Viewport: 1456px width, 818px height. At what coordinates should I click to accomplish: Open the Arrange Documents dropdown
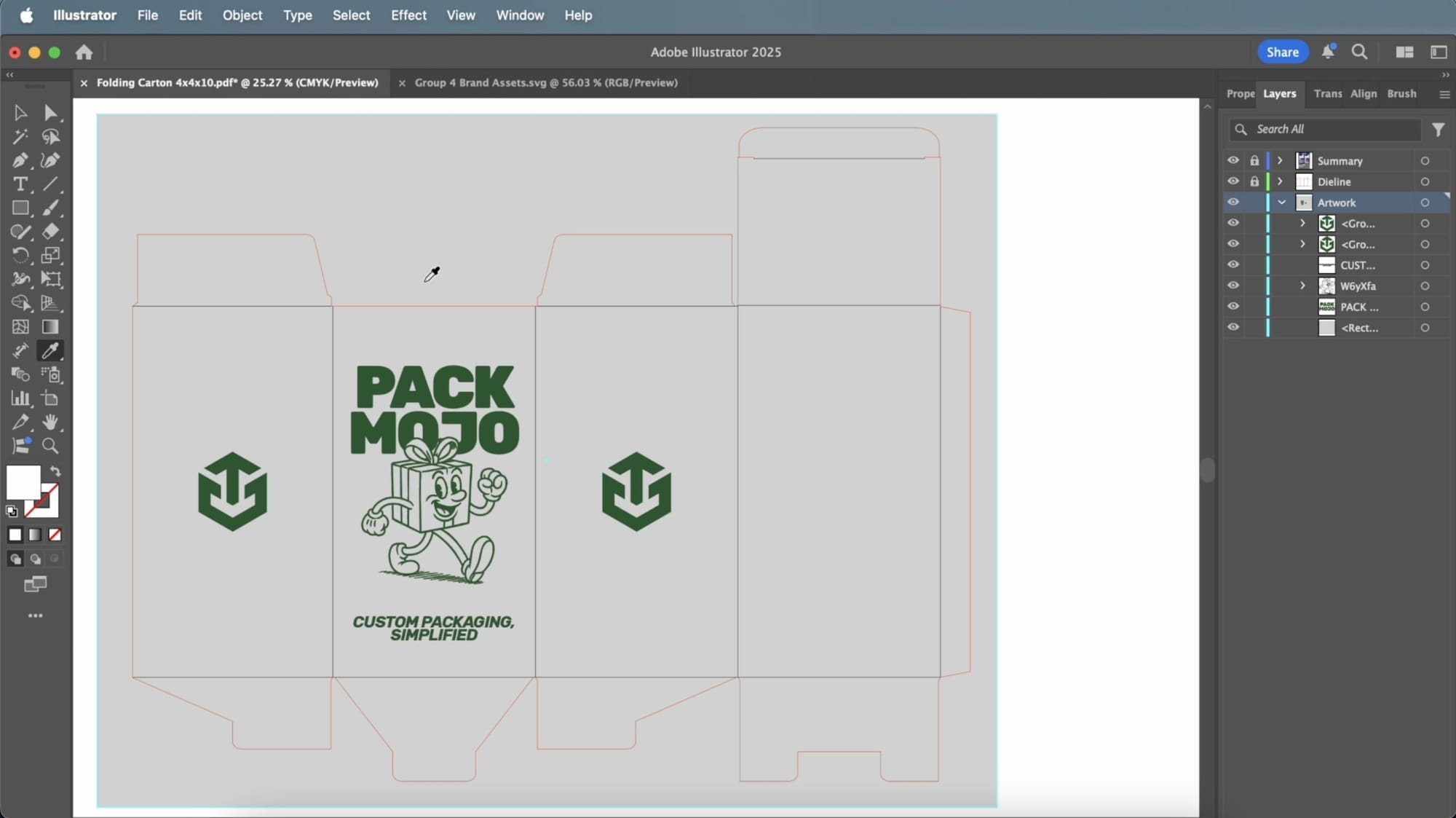point(1404,52)
